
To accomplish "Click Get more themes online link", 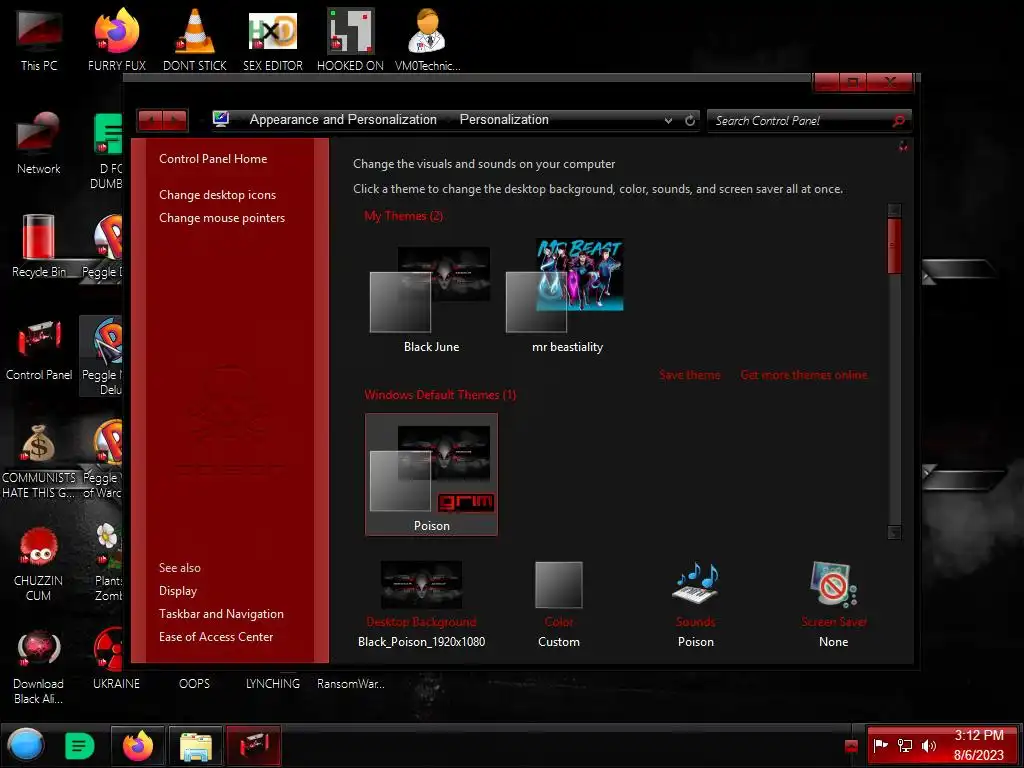I will [804, 375].
